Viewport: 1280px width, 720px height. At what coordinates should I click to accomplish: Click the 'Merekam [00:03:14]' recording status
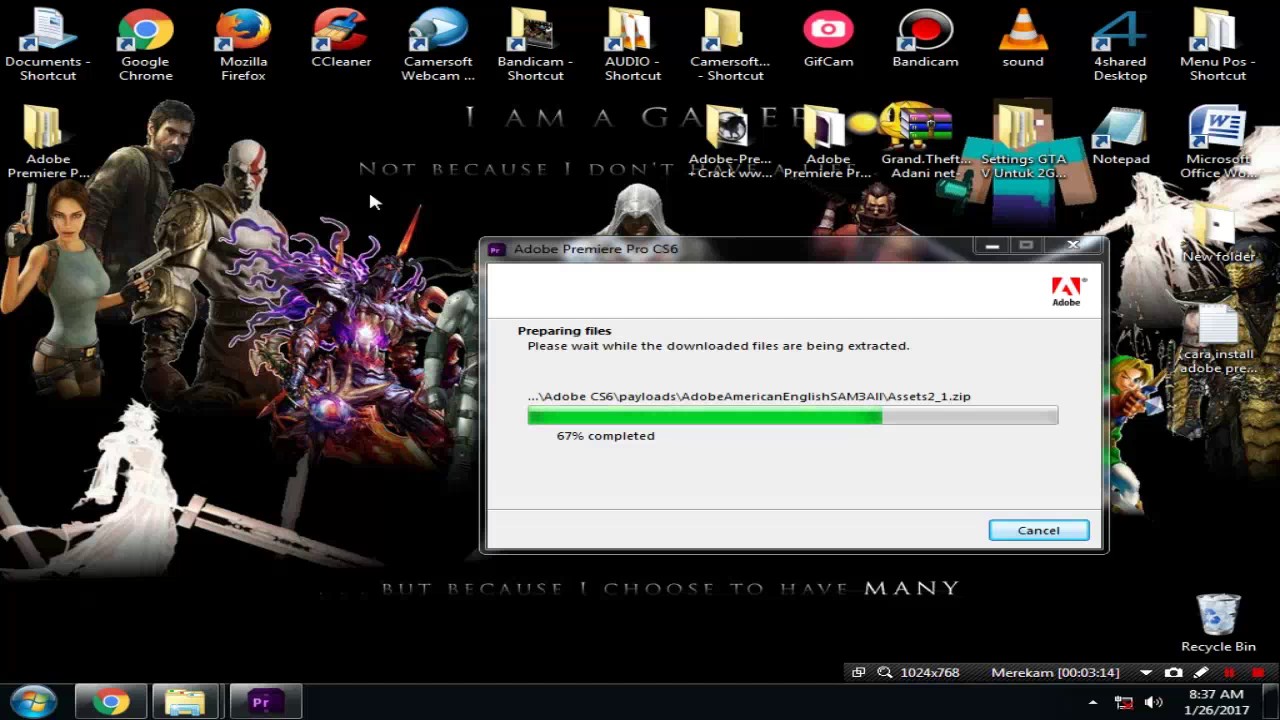pyautogui.click(x=1055, y=673)
